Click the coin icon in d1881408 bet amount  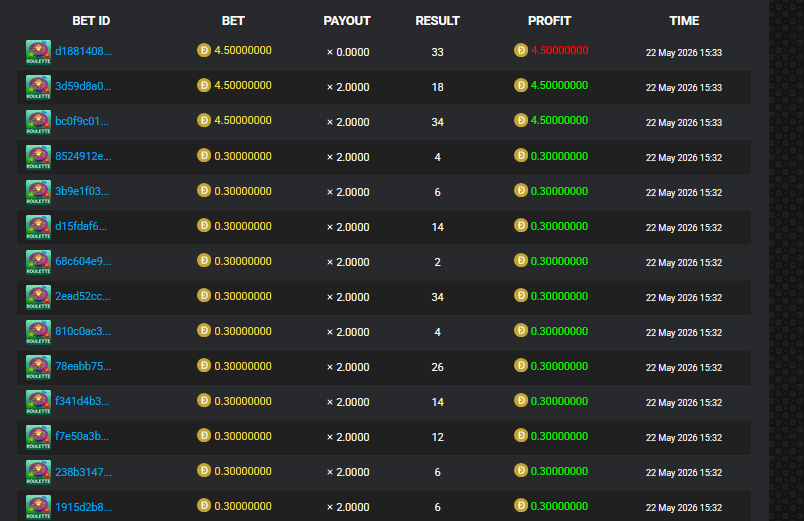click(x=204, y=50)
